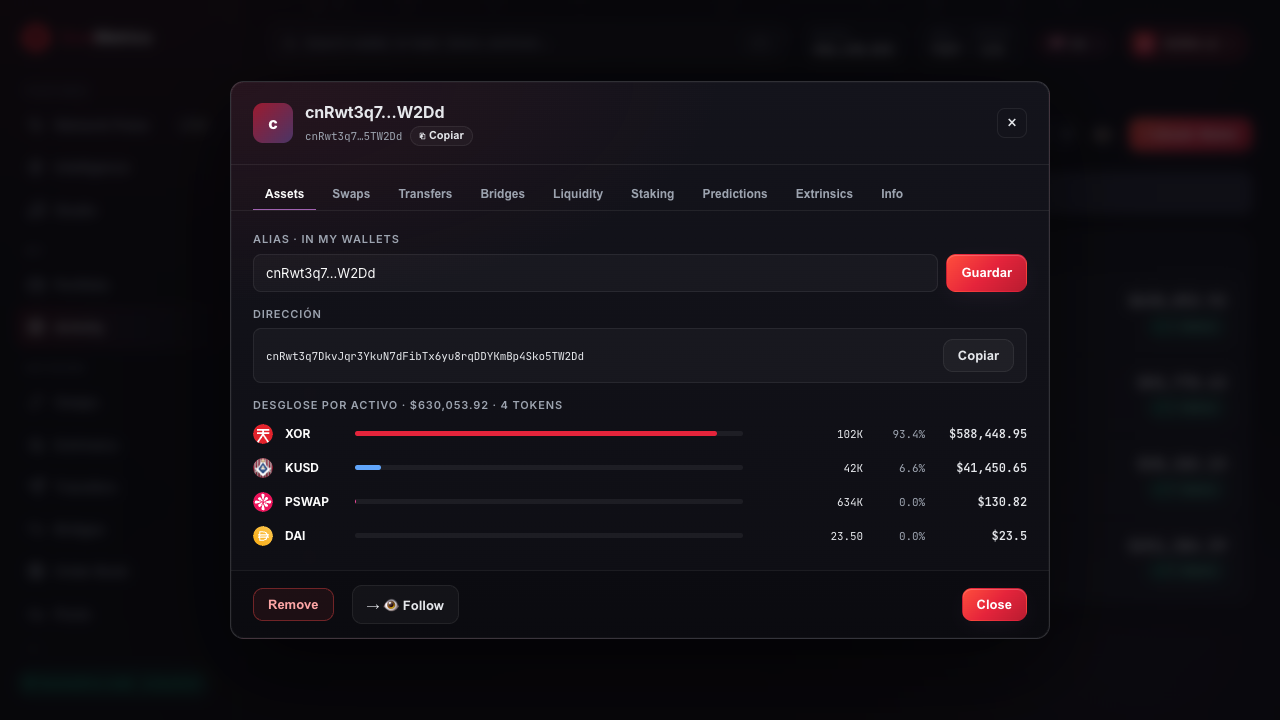The width and height of the screenshot is (1280, 720).
Task: Click the KUSD token icon
Action: click(263, 468)
